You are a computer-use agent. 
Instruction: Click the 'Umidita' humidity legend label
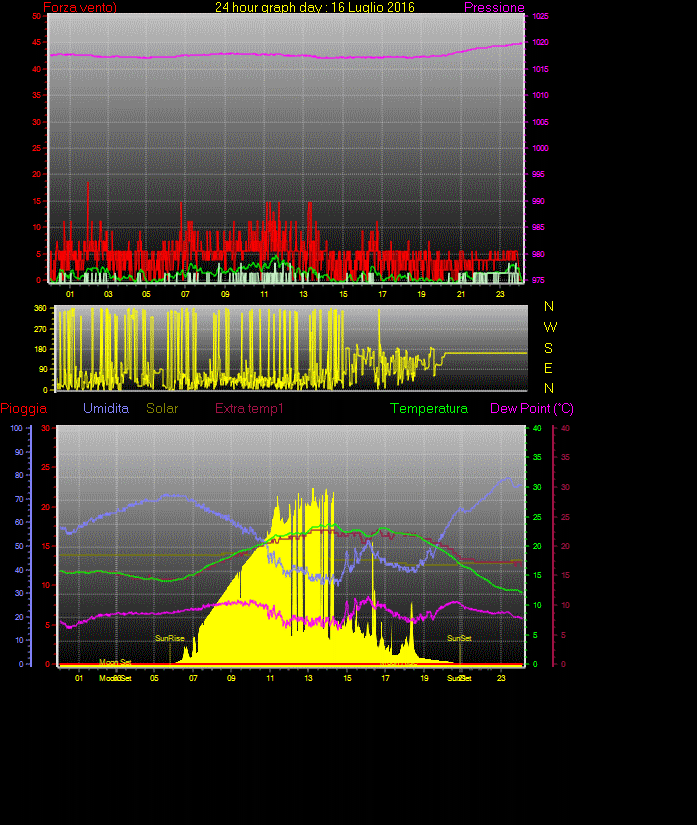[x=106, y=408]
